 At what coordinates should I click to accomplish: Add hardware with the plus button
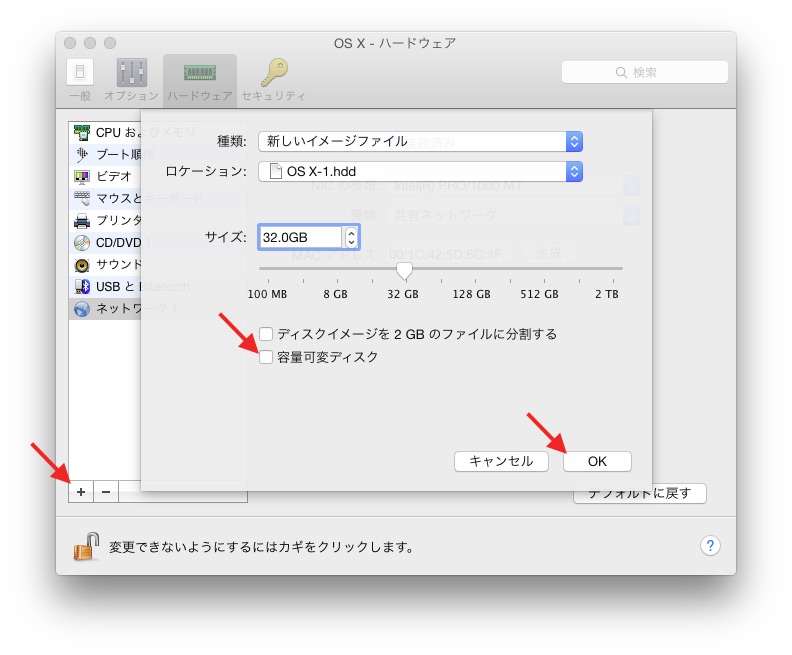[x=81, y=491]
